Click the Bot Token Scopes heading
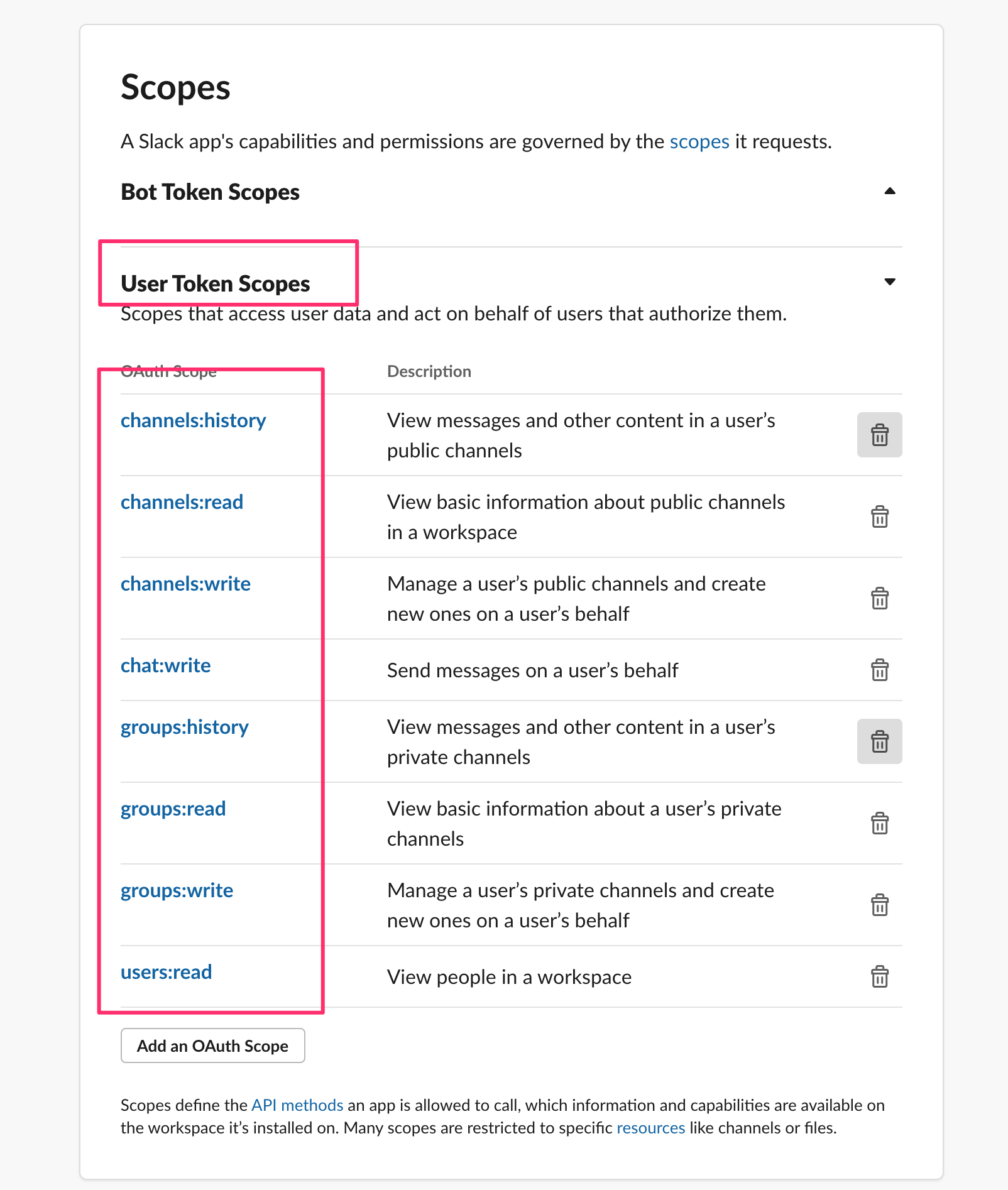This screenshot has height=1190, width=1008. (x=210, y=192)
